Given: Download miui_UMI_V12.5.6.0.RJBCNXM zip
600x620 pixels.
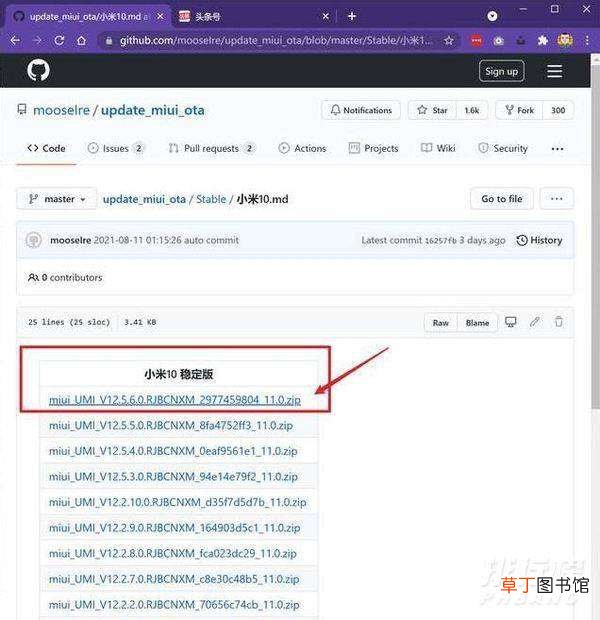Looking at the screenshot, I should (174, 400).
